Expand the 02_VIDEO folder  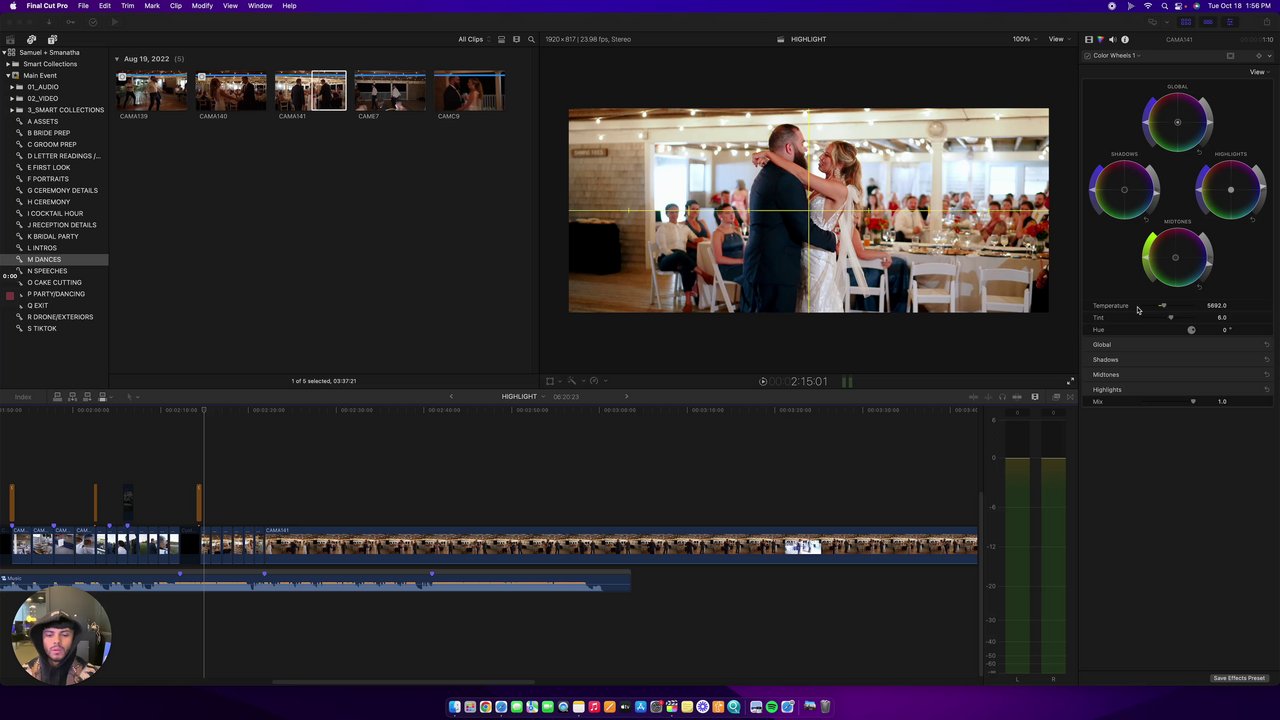coord(12,98)
